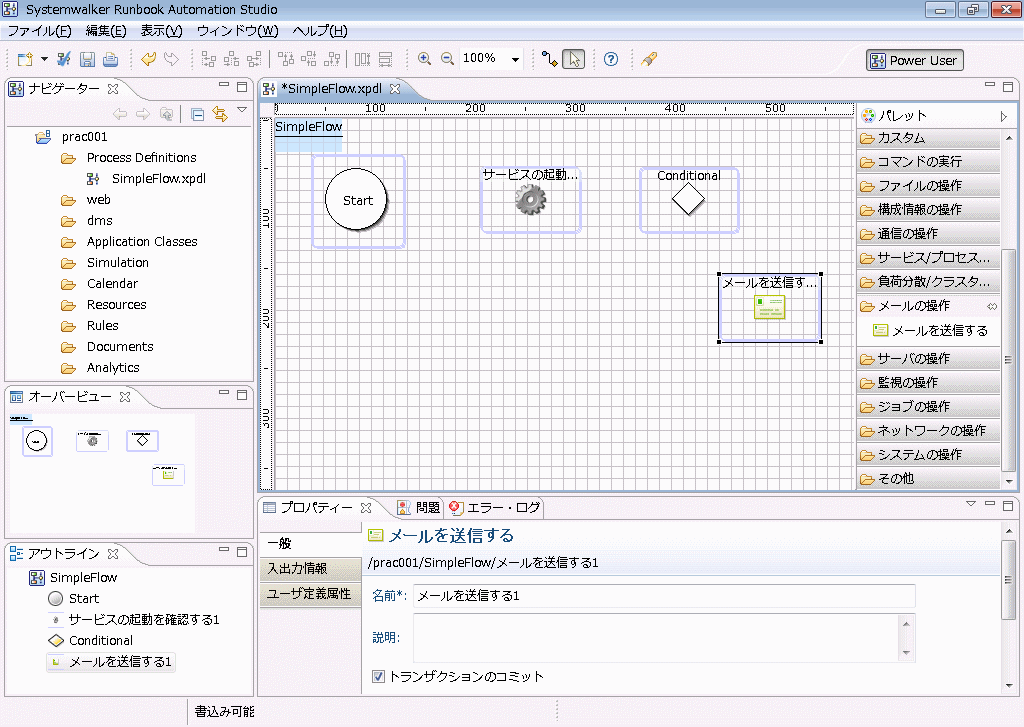Expand the サーバの操作 palette drawer

pyautogui.click(x=928, y=359)
